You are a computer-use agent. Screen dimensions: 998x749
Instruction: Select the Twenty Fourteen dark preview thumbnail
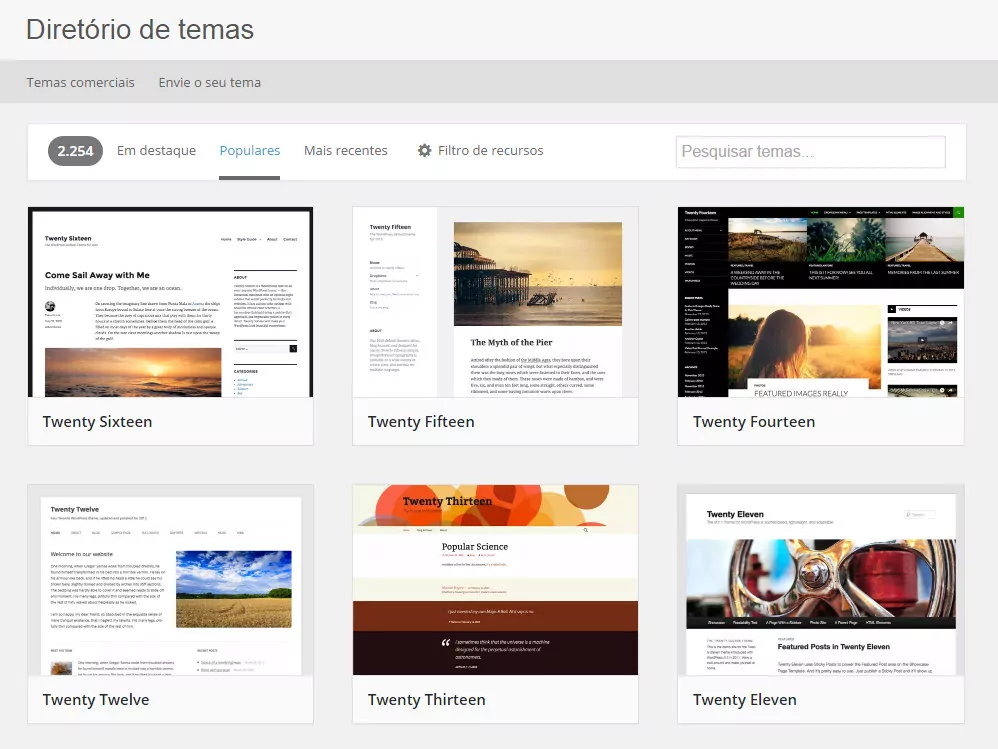click(820, 302)
